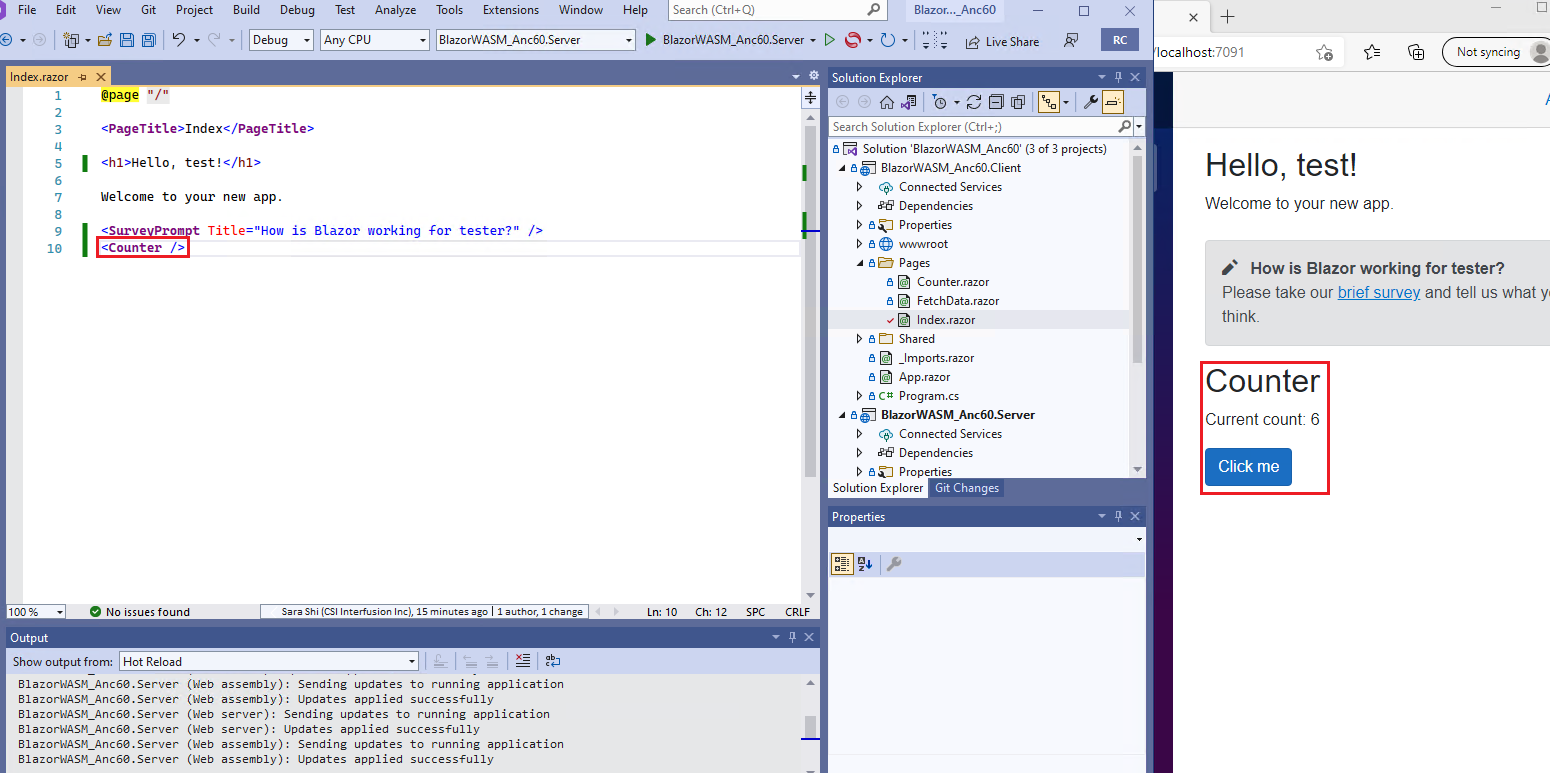Open the 100% editor zoom control
Image resolution: width=1550 pixels, height=773 pixels.
(35, 611)
